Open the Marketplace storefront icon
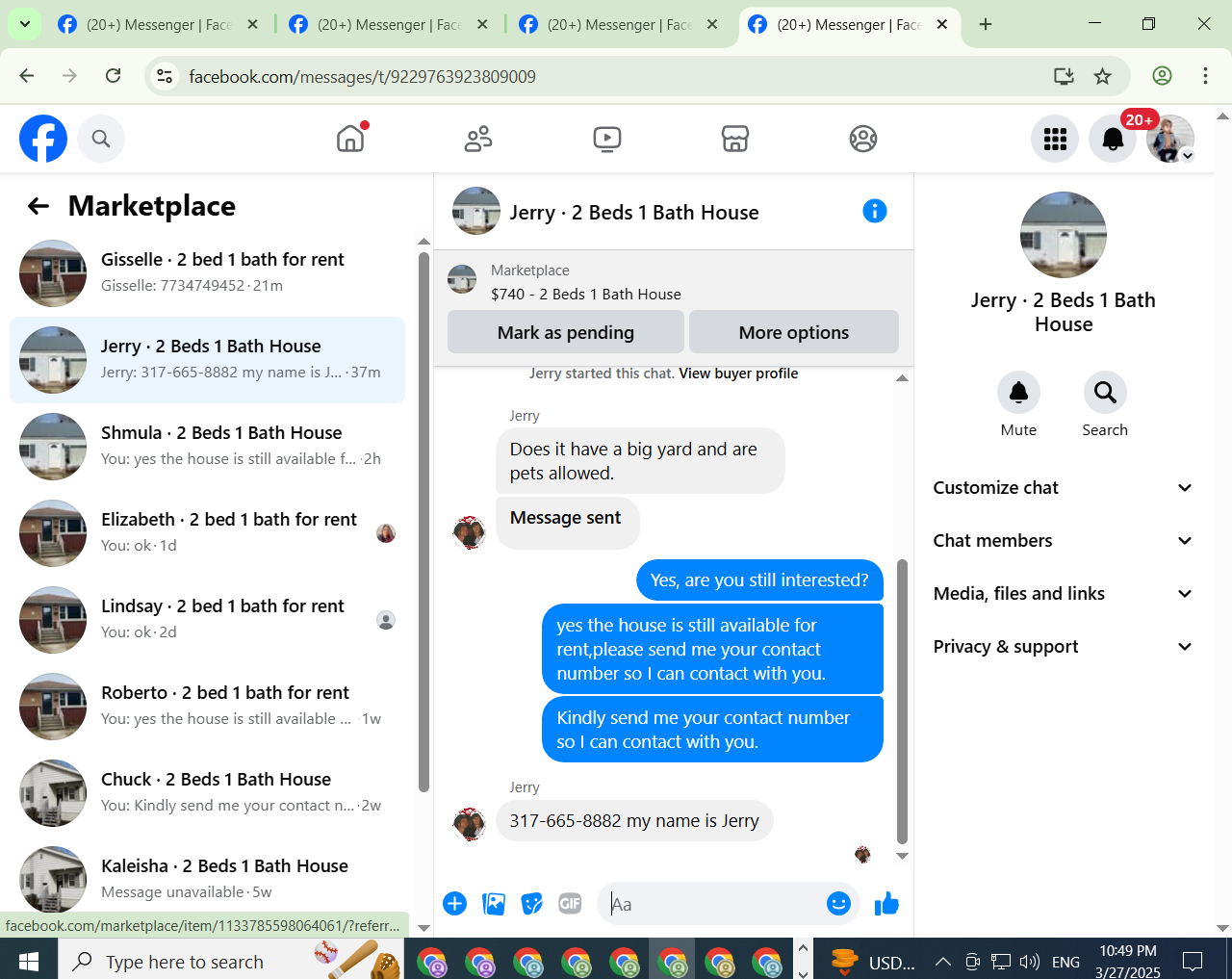This screenshot has width=1232, height=979. (x=735, y=139)
